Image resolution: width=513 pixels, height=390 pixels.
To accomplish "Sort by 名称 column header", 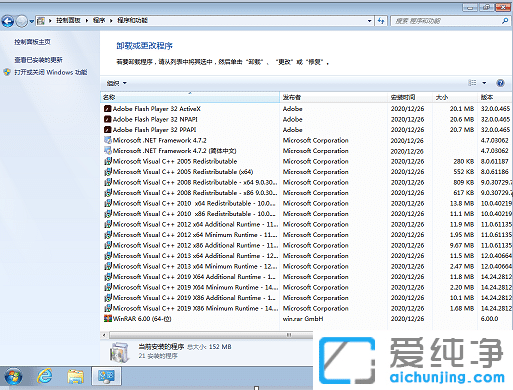I will coord(190,97).
